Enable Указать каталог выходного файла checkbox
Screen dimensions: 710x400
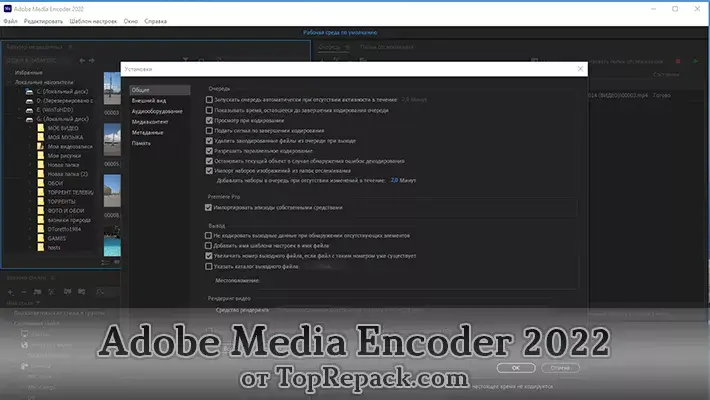pos(208,266)
